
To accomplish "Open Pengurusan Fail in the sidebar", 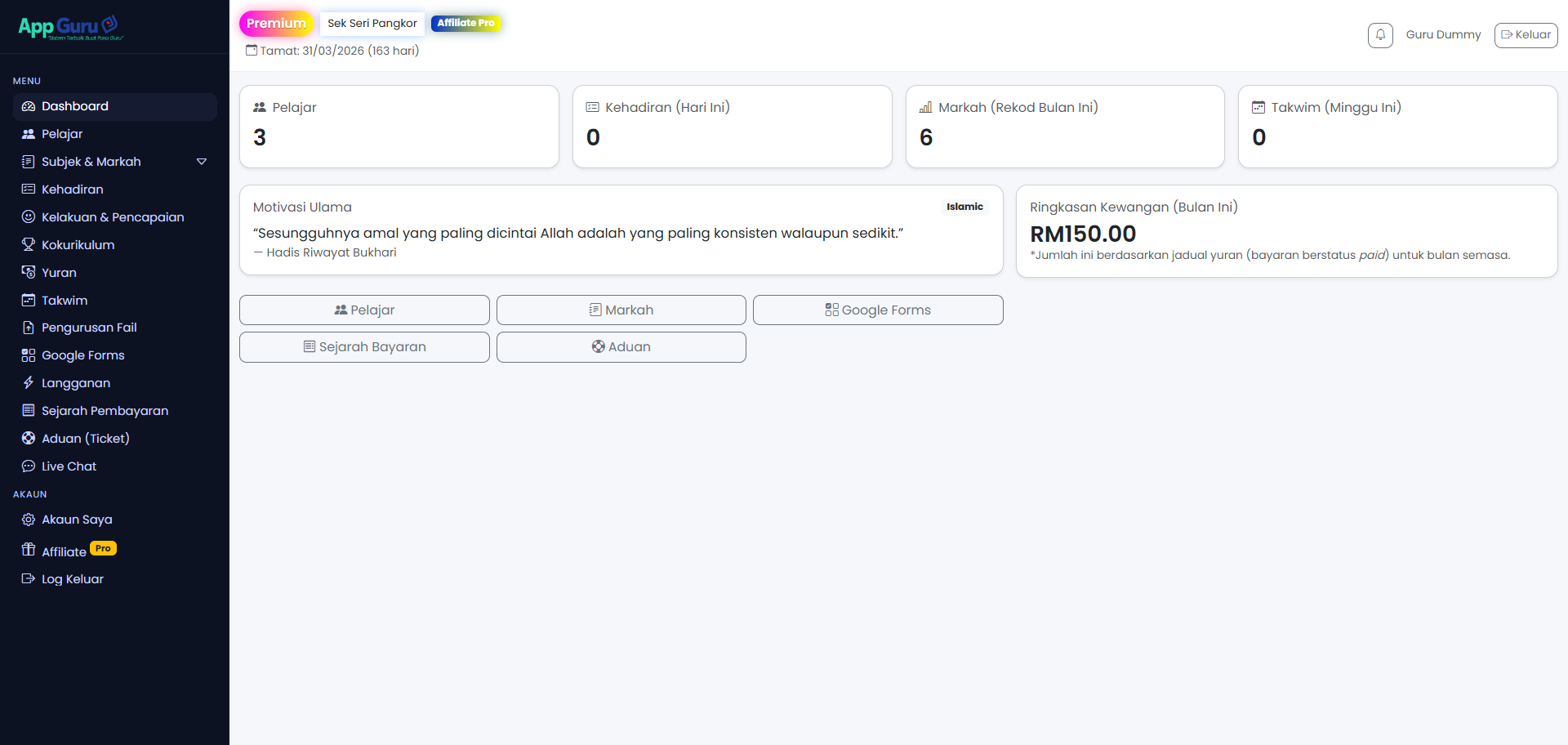I will pyautogui.click(x=89, y=328).
